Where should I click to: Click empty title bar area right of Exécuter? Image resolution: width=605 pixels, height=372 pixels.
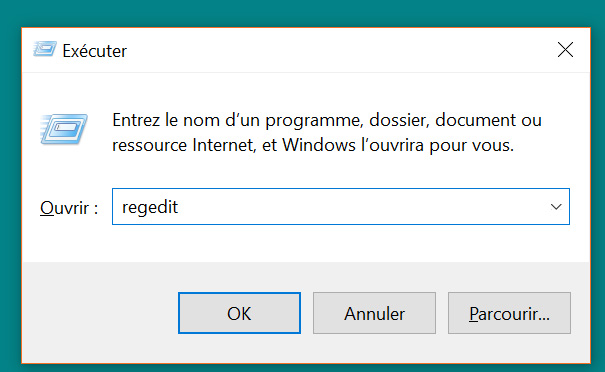[340, 50]
